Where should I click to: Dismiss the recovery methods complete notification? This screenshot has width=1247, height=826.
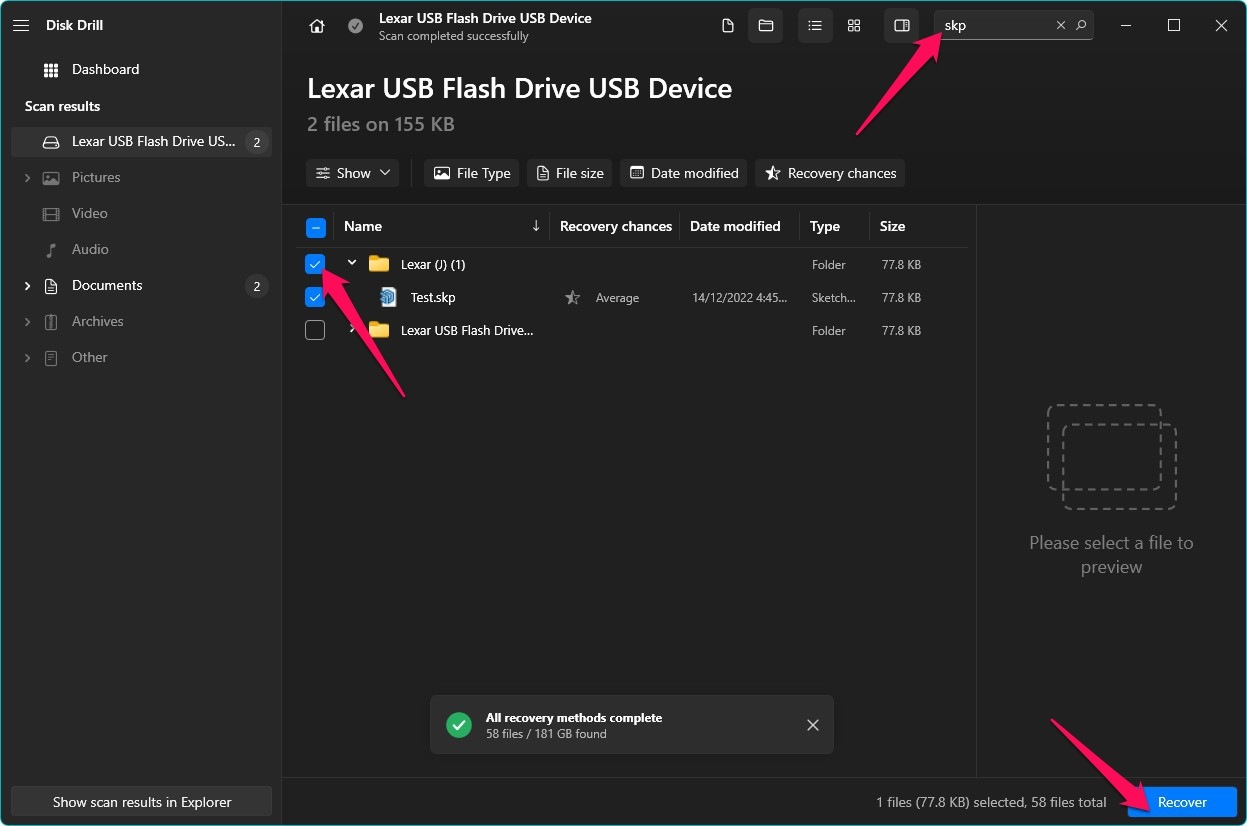click(x=813, y=725)
